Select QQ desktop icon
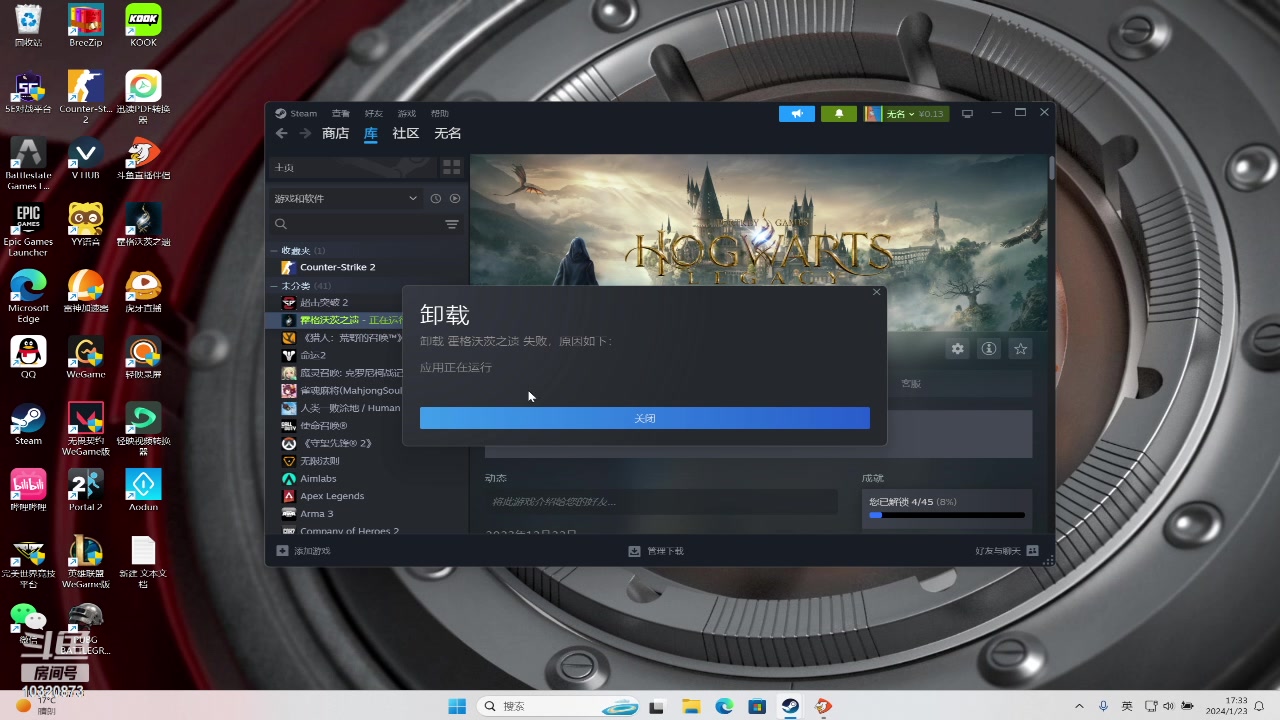 tap(28, 358)
